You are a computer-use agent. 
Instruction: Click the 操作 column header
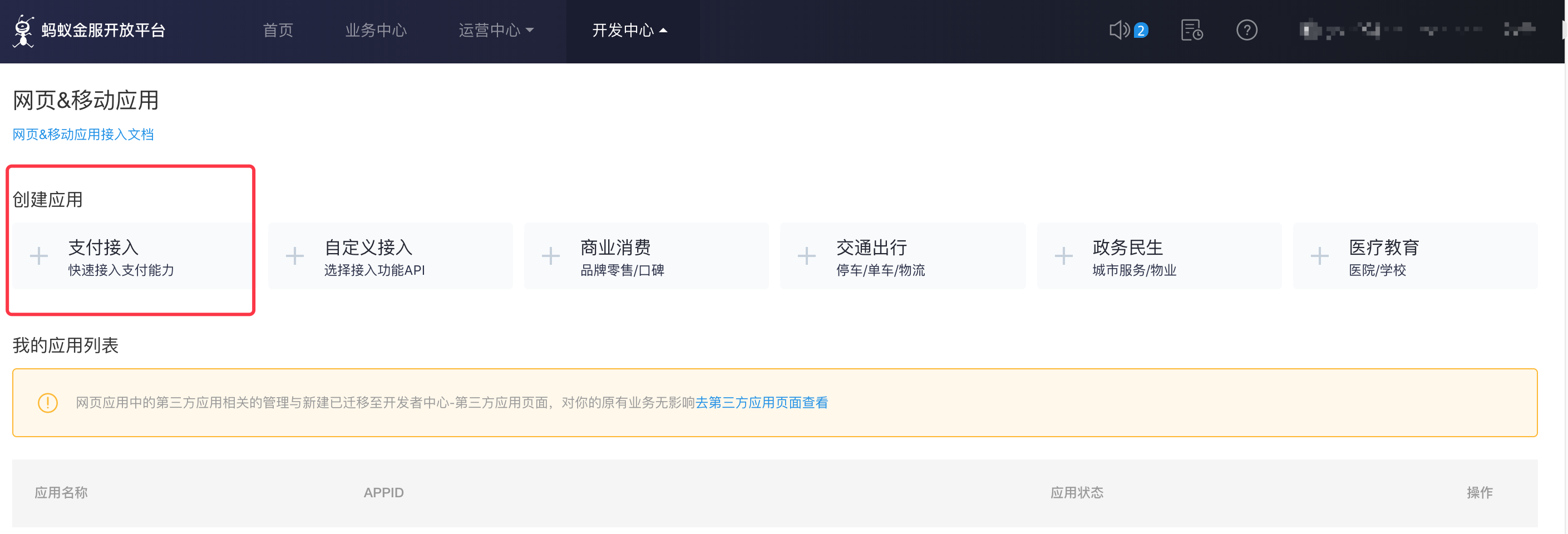pos(1480,493)
